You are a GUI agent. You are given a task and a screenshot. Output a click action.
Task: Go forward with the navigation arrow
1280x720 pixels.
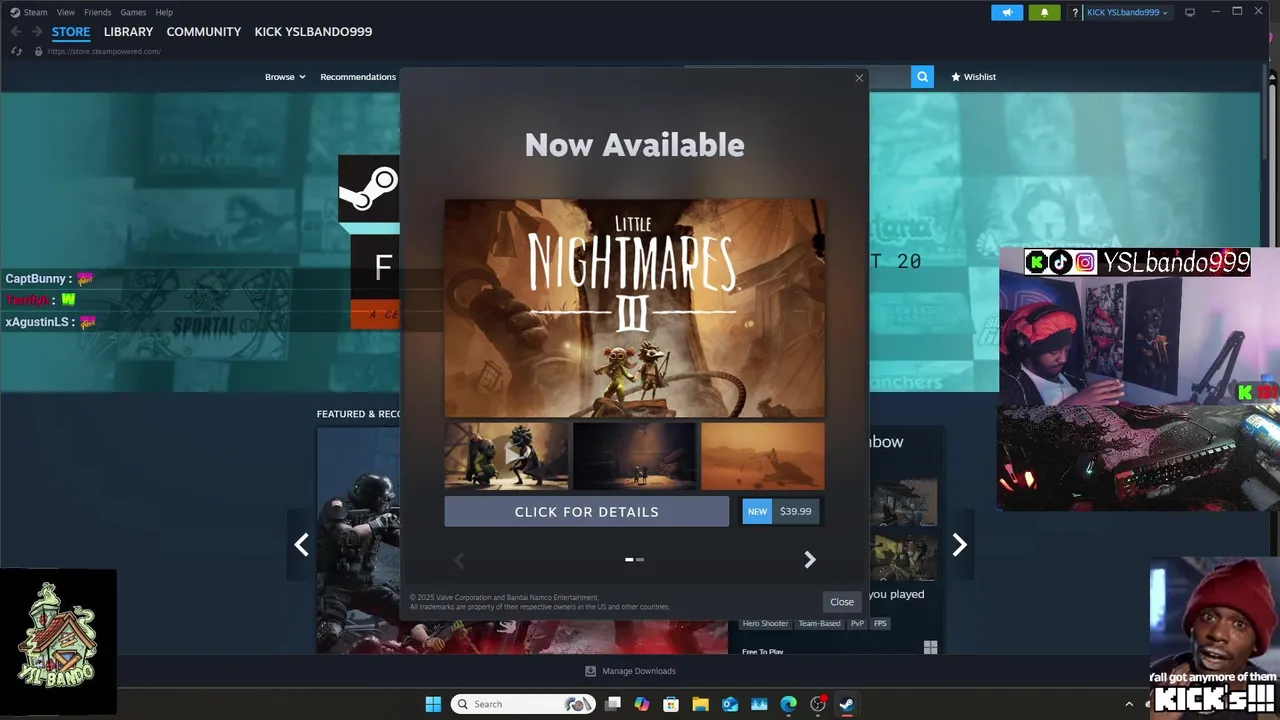pyautogui.click(x=36, y=32)
